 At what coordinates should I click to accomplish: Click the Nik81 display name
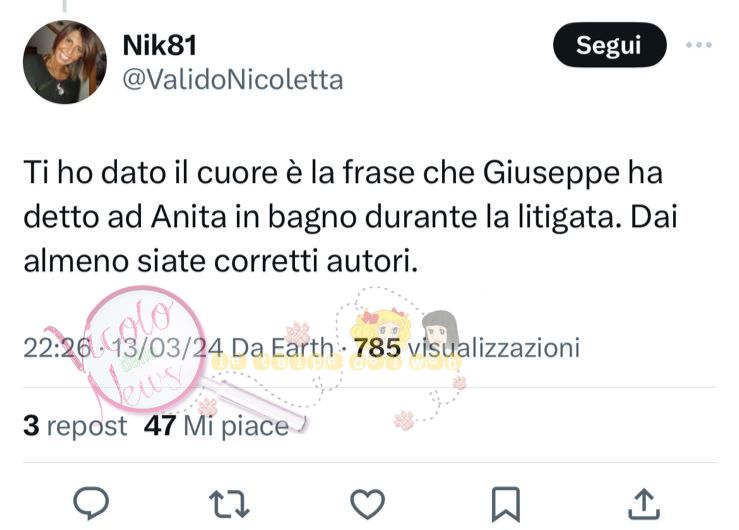pyautogui.click(x=159, y=46)
